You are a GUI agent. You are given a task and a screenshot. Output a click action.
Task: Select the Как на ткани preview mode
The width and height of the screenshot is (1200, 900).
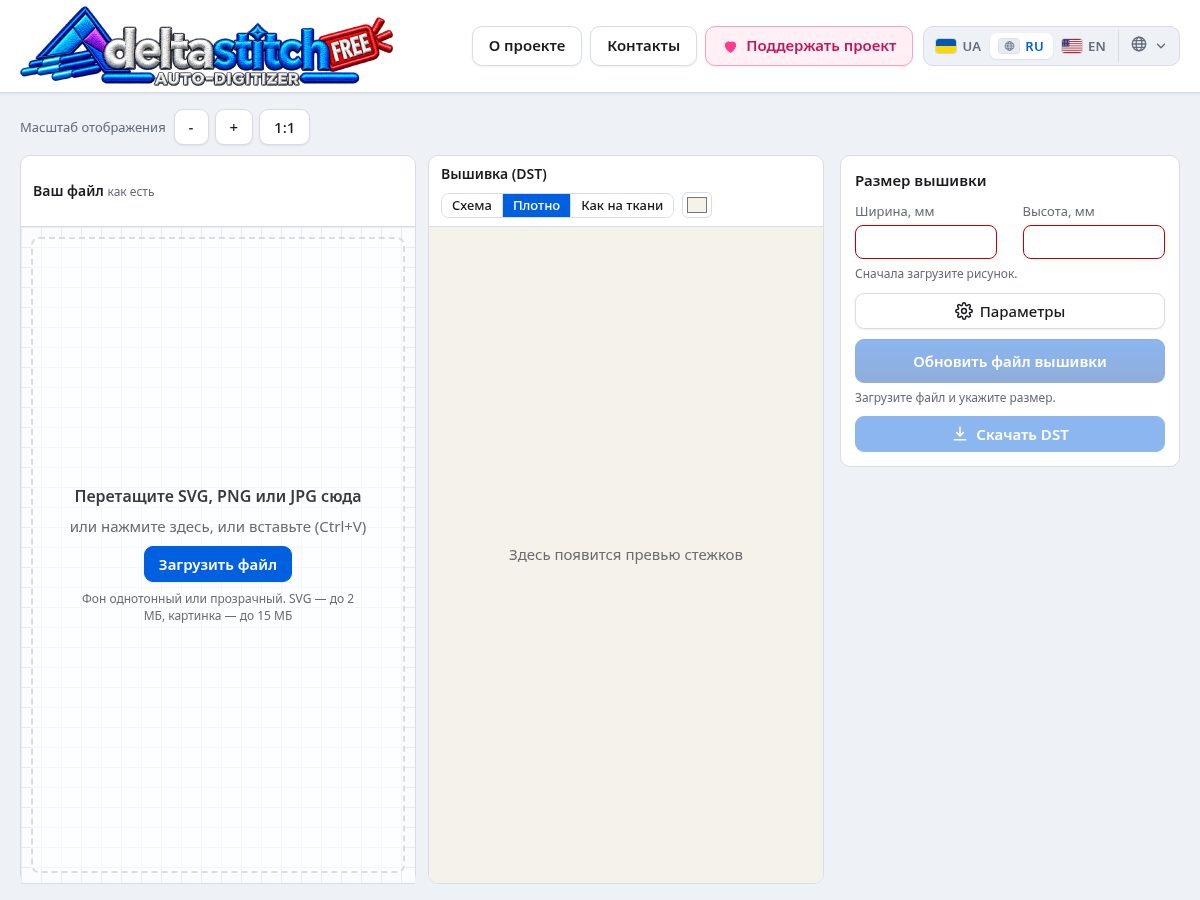[622, 206]
